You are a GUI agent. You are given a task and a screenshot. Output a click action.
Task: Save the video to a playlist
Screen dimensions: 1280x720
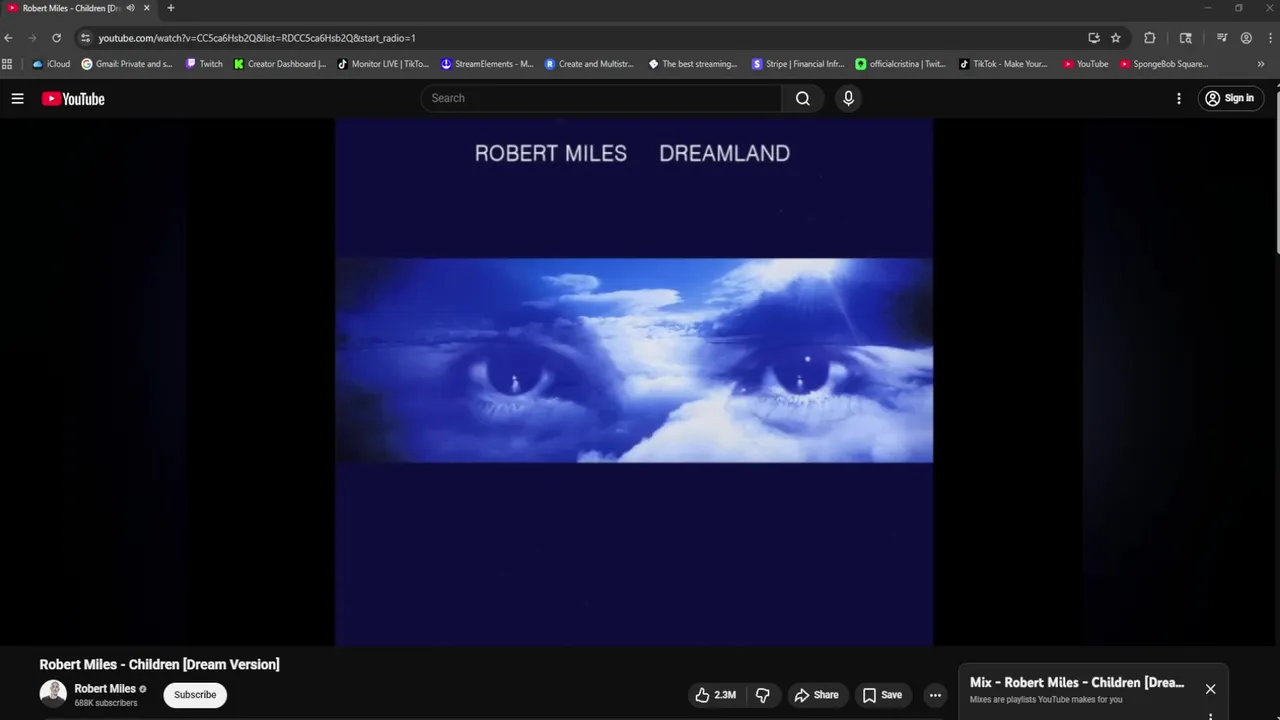point(882,695)
